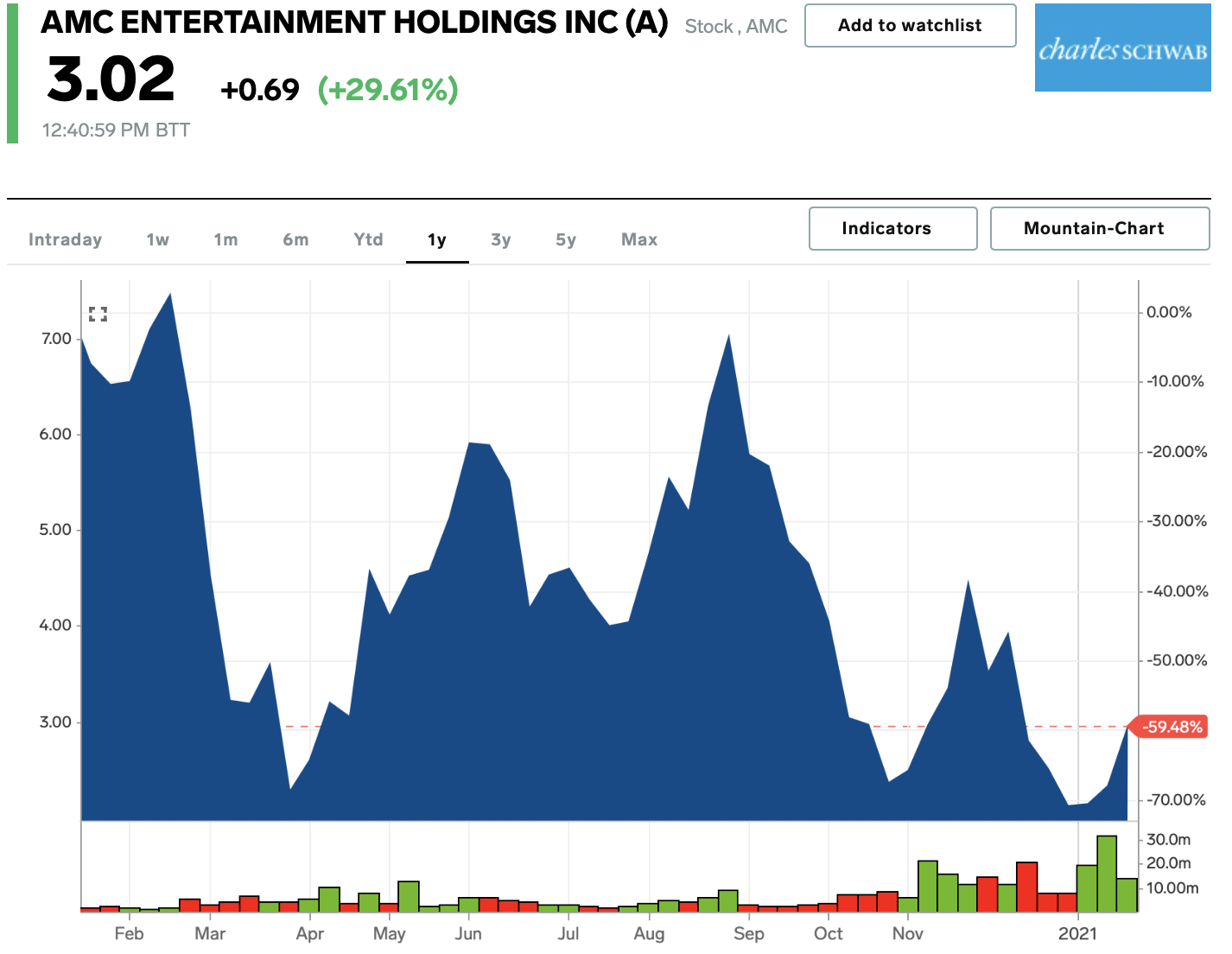Click the Oct date axis label

coord(828,934)
